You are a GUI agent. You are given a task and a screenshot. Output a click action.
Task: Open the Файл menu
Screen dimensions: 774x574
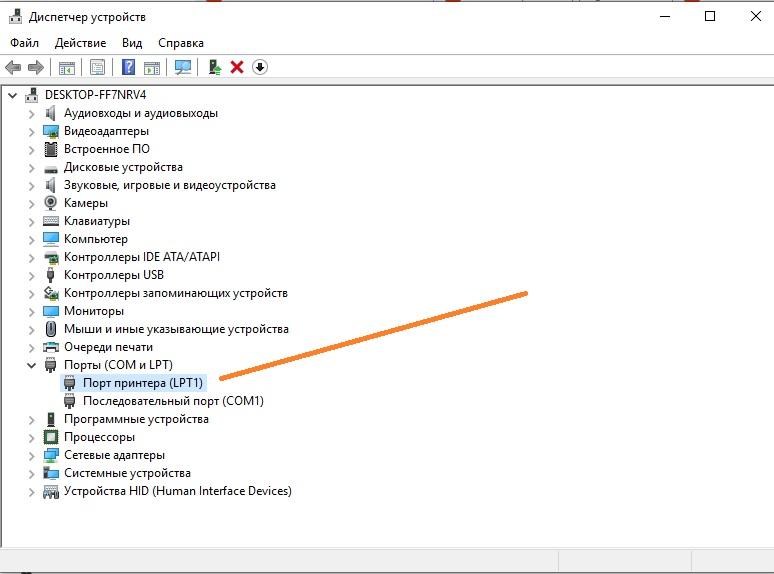(x=25, y=43)
